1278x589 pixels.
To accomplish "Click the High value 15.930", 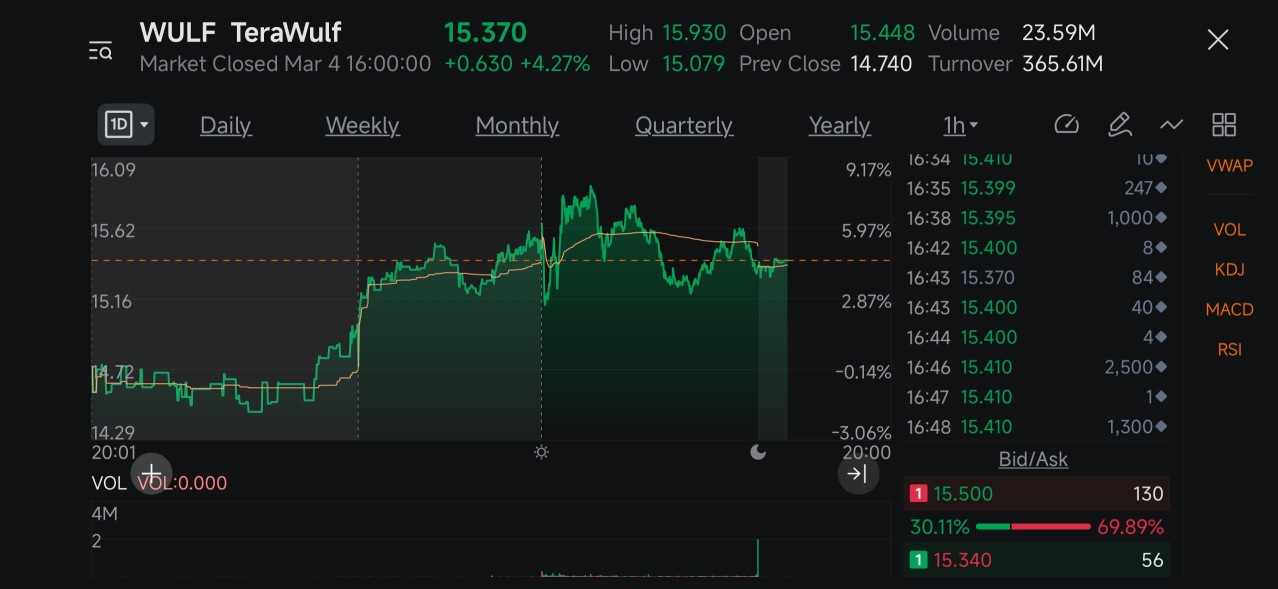I will coord(694,33).
